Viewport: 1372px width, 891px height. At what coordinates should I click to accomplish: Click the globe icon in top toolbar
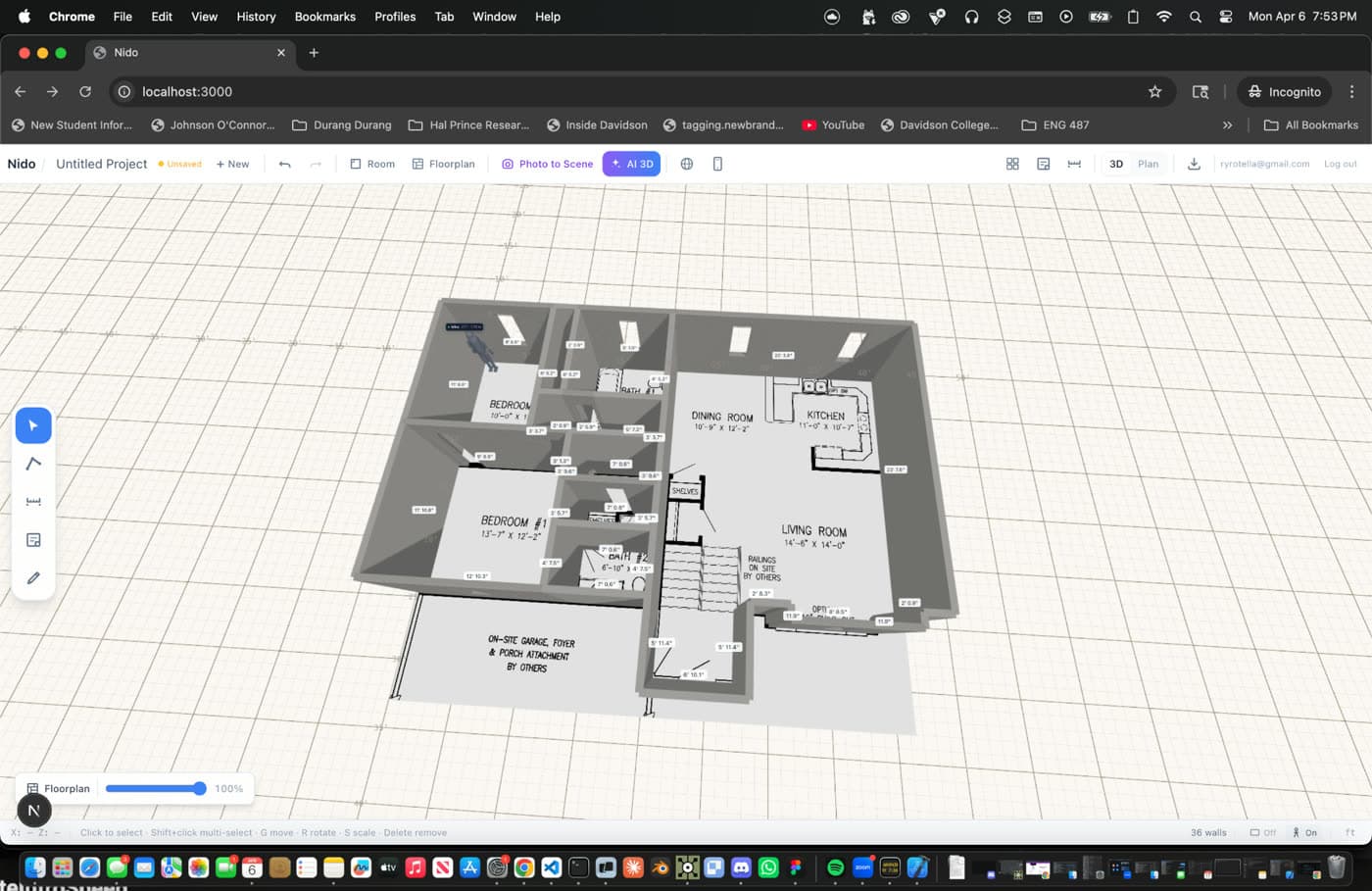click(687, 164)
